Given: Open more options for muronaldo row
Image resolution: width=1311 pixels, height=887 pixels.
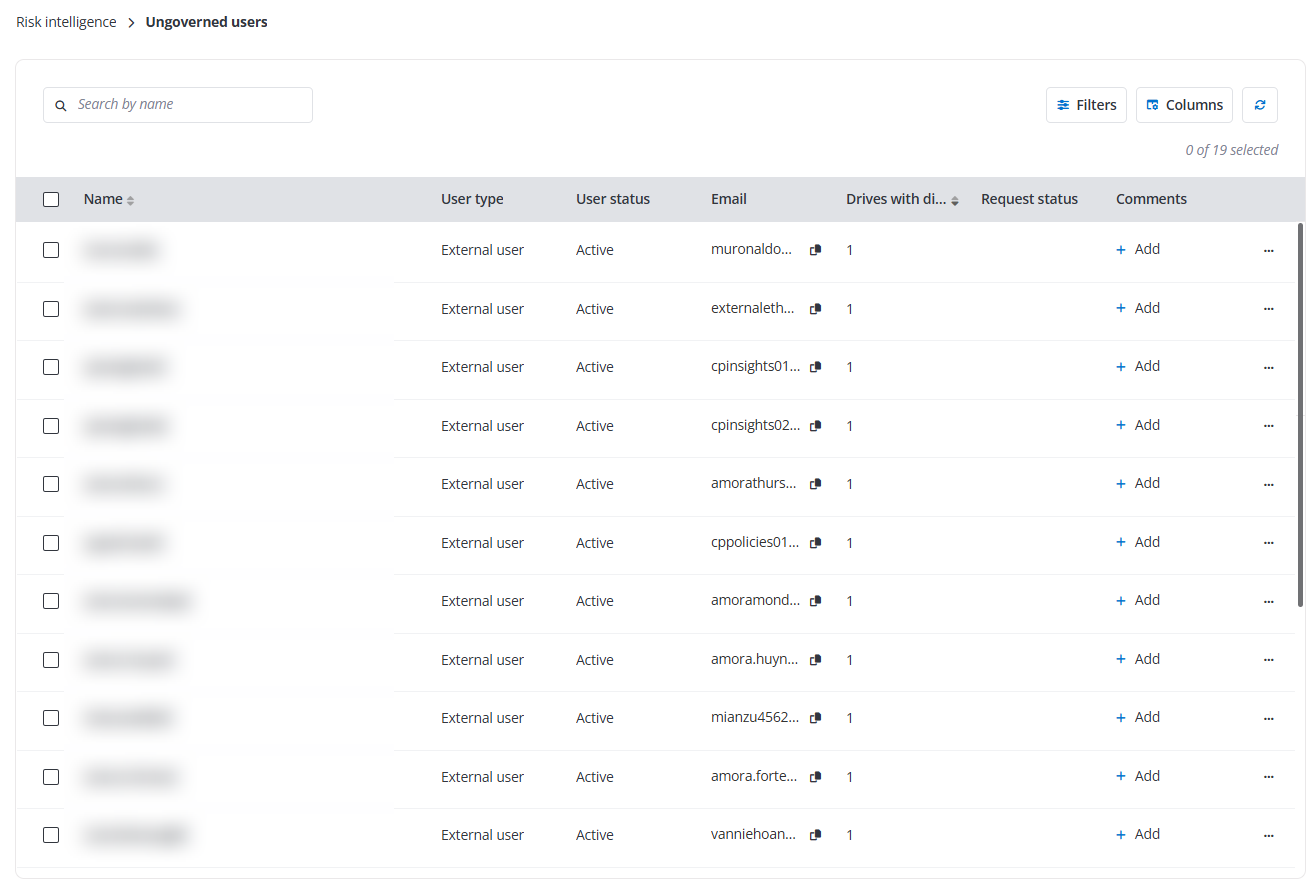Looking at the screenshot, I should coord(1268,251).
